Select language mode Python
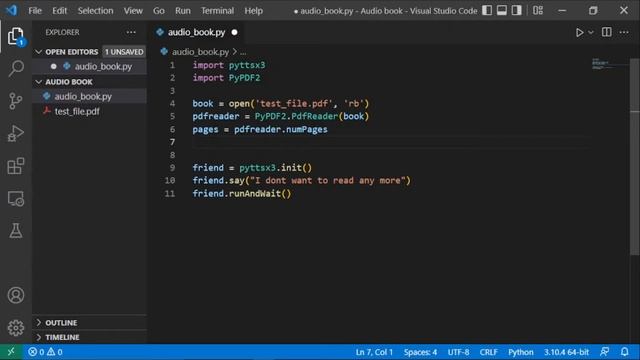Screen dimensions: 640x360 click(x=520, y=352)
